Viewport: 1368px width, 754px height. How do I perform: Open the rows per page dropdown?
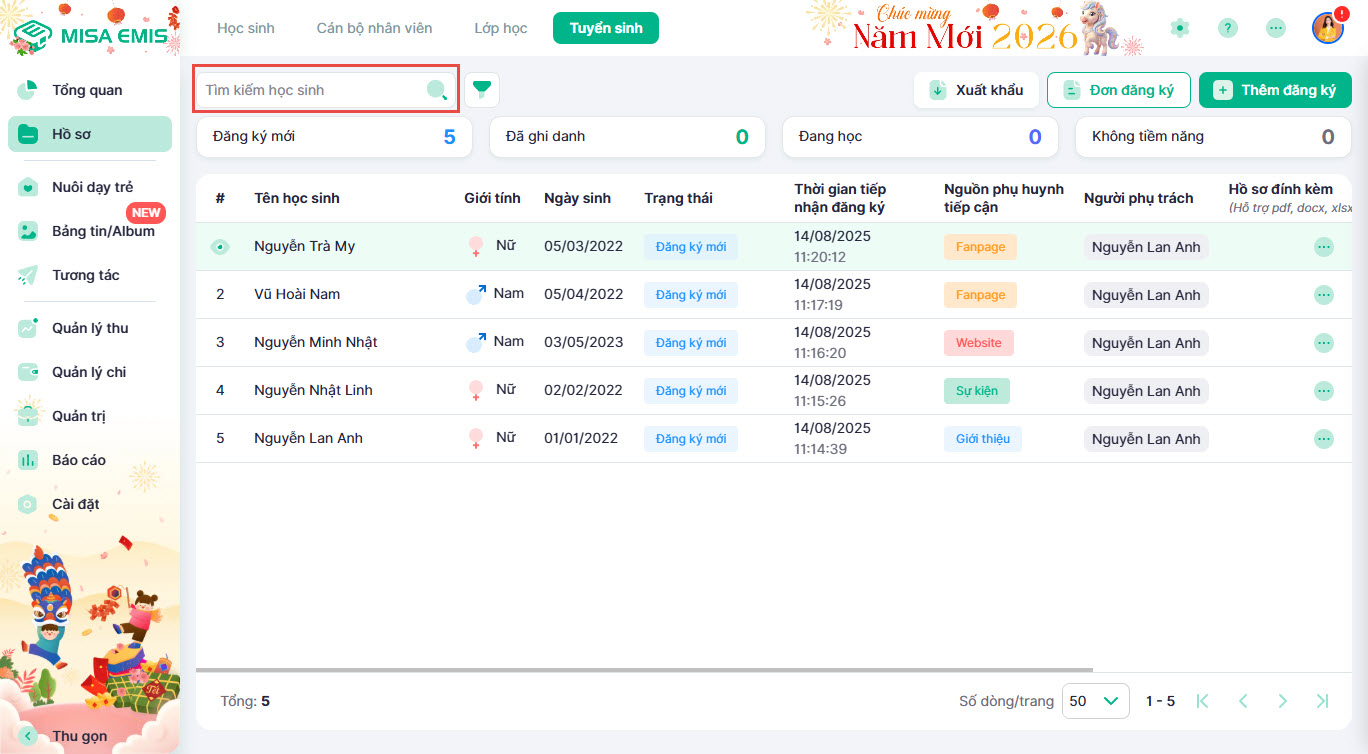[1095, 701]
